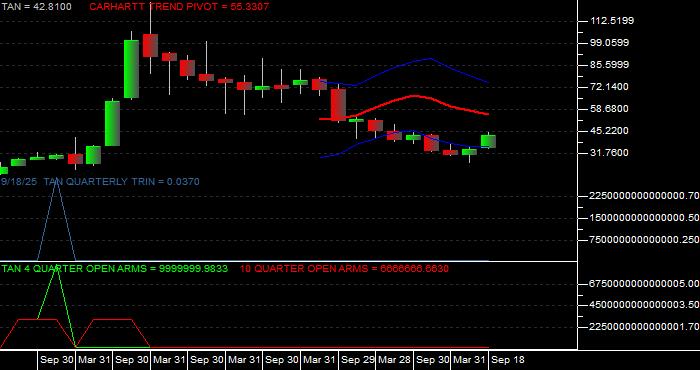Click the 45.2200 price axis value
The height and width of the screenshot is (370, 700).
609,130
